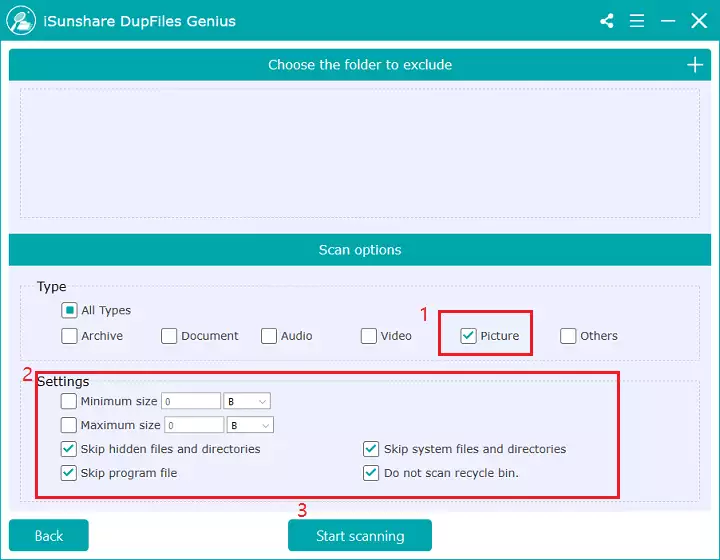The width and height of the screenshot is (720, 560).
Task: Enable the Others file type
Action: [x=568, y=336]
